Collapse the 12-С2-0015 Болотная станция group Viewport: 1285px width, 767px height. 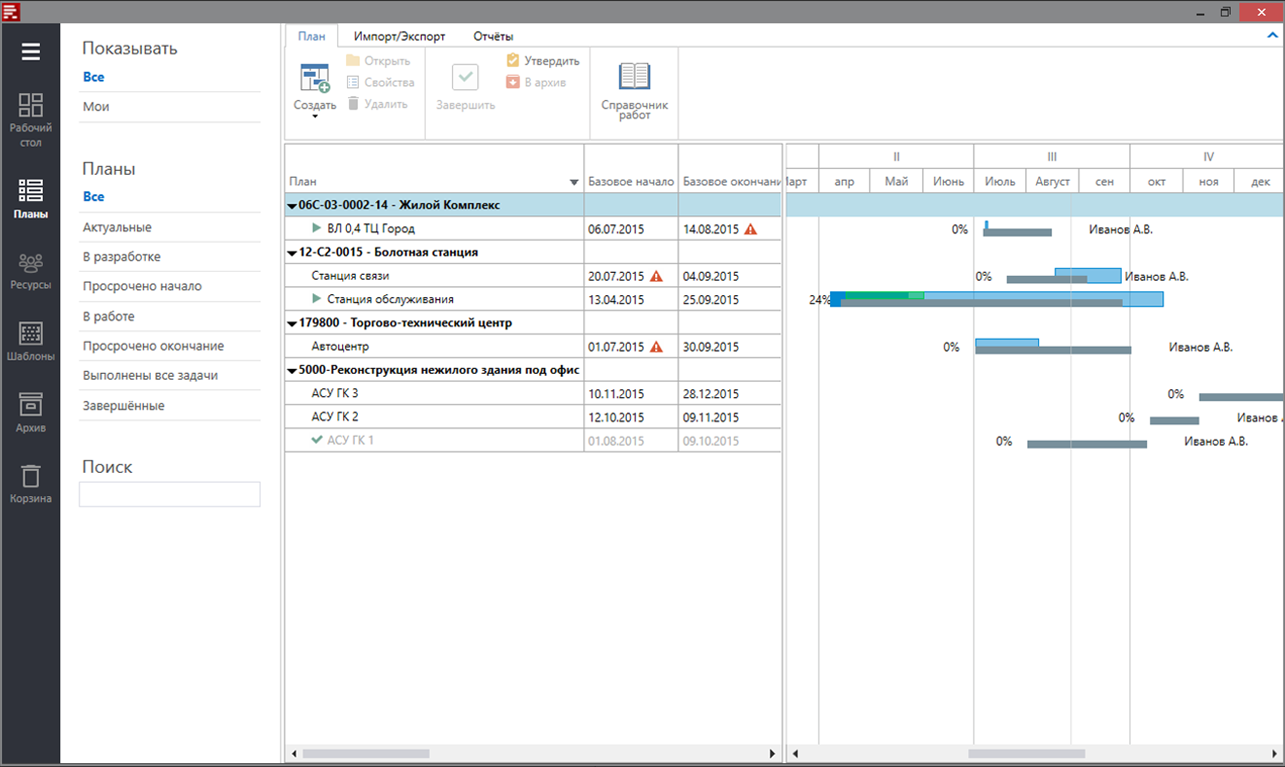pyautogui.click(x=292, y=253)
